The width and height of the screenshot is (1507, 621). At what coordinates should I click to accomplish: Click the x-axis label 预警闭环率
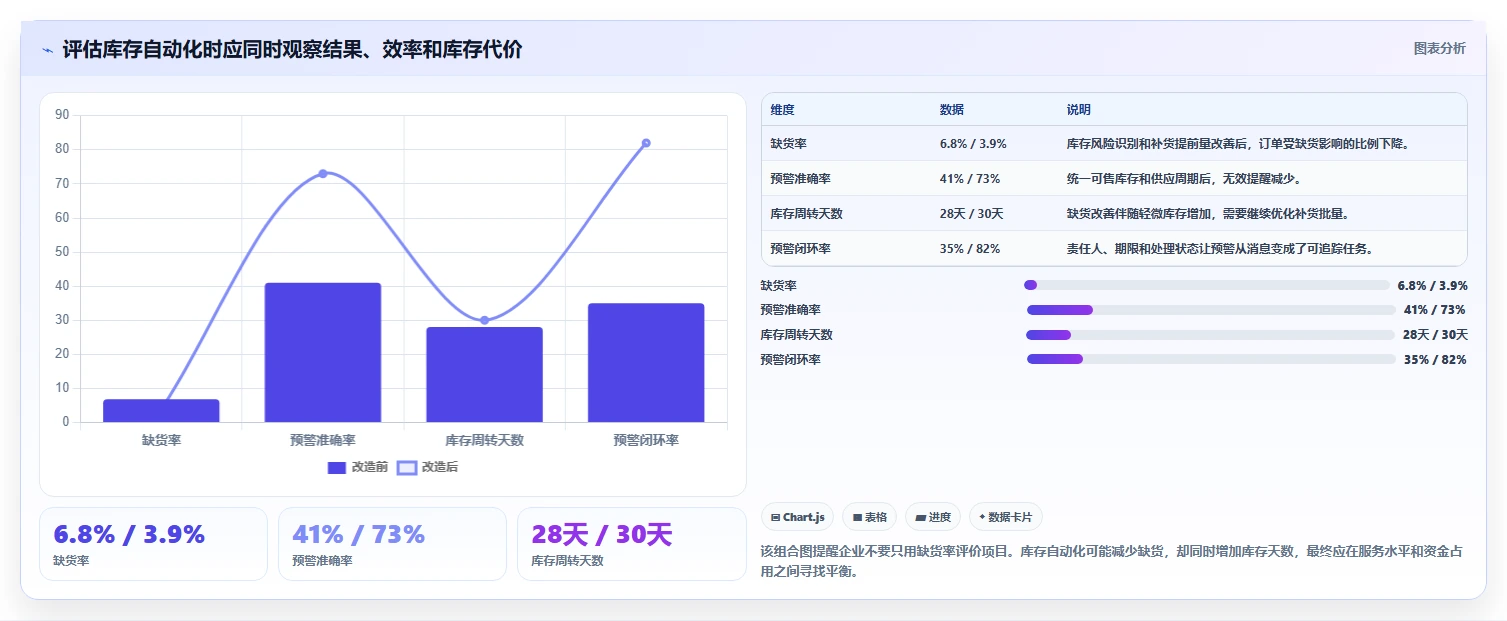[x=646, y=440]
